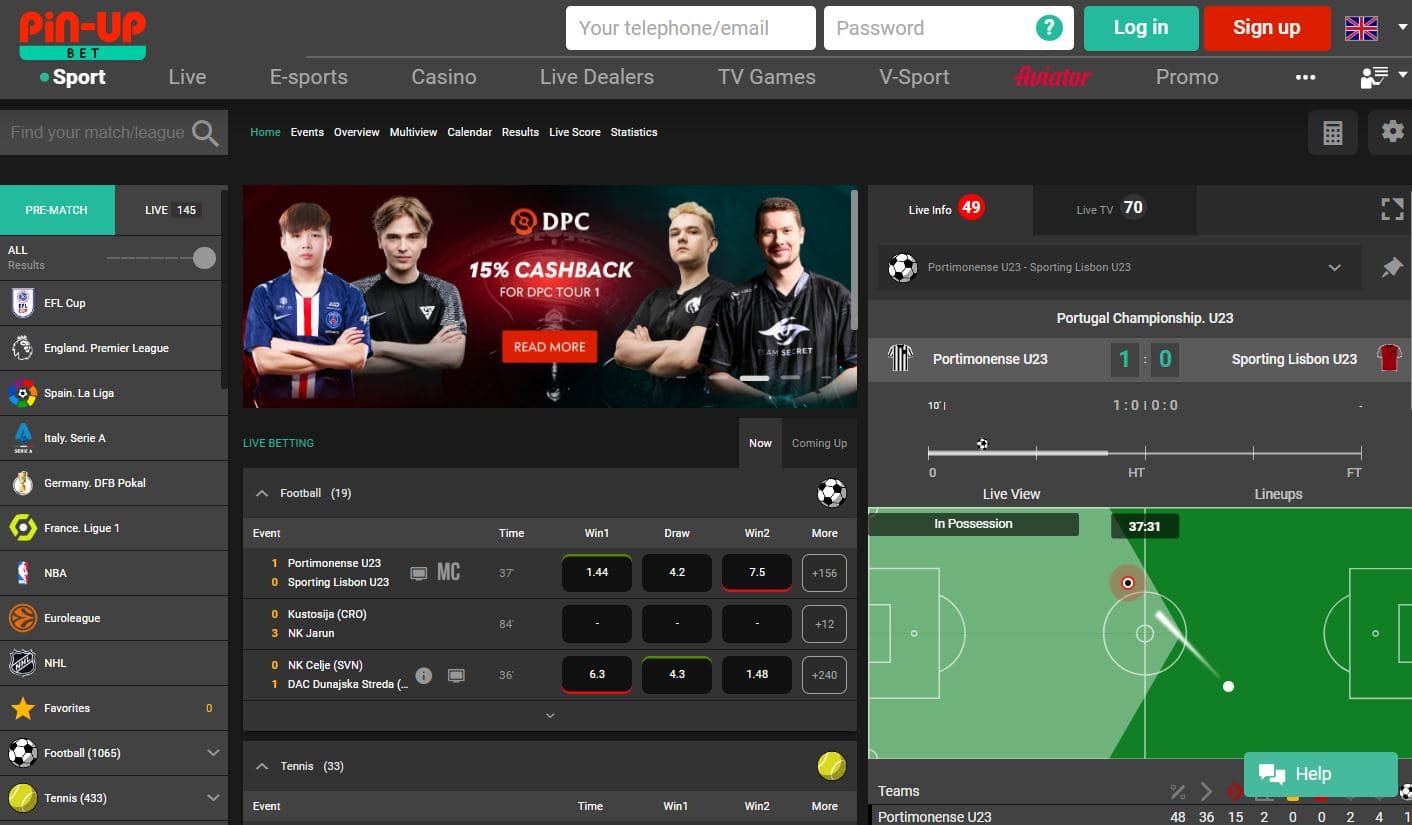
Task: Switch to the Live TV tab
Action: click(x=1114, y=209)
